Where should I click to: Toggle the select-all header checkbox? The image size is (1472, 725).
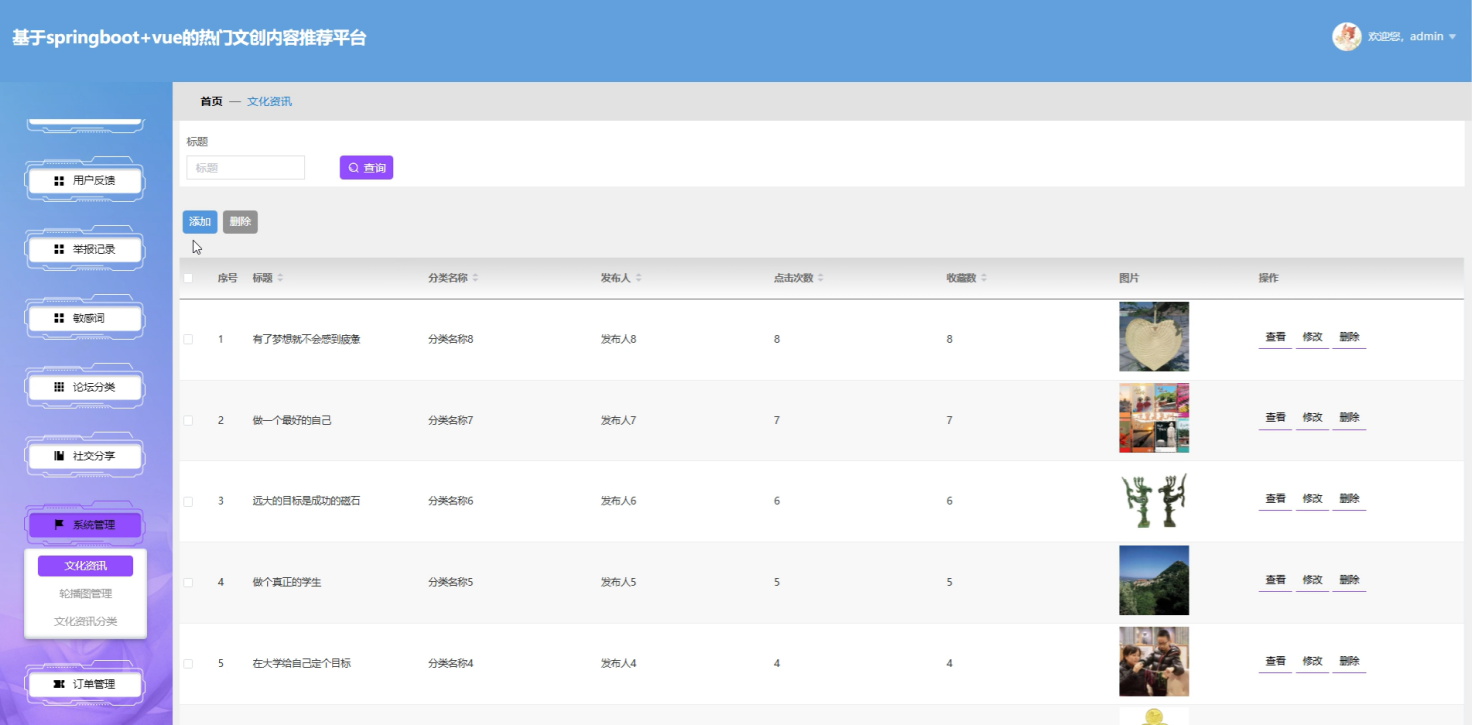(188, 278)
